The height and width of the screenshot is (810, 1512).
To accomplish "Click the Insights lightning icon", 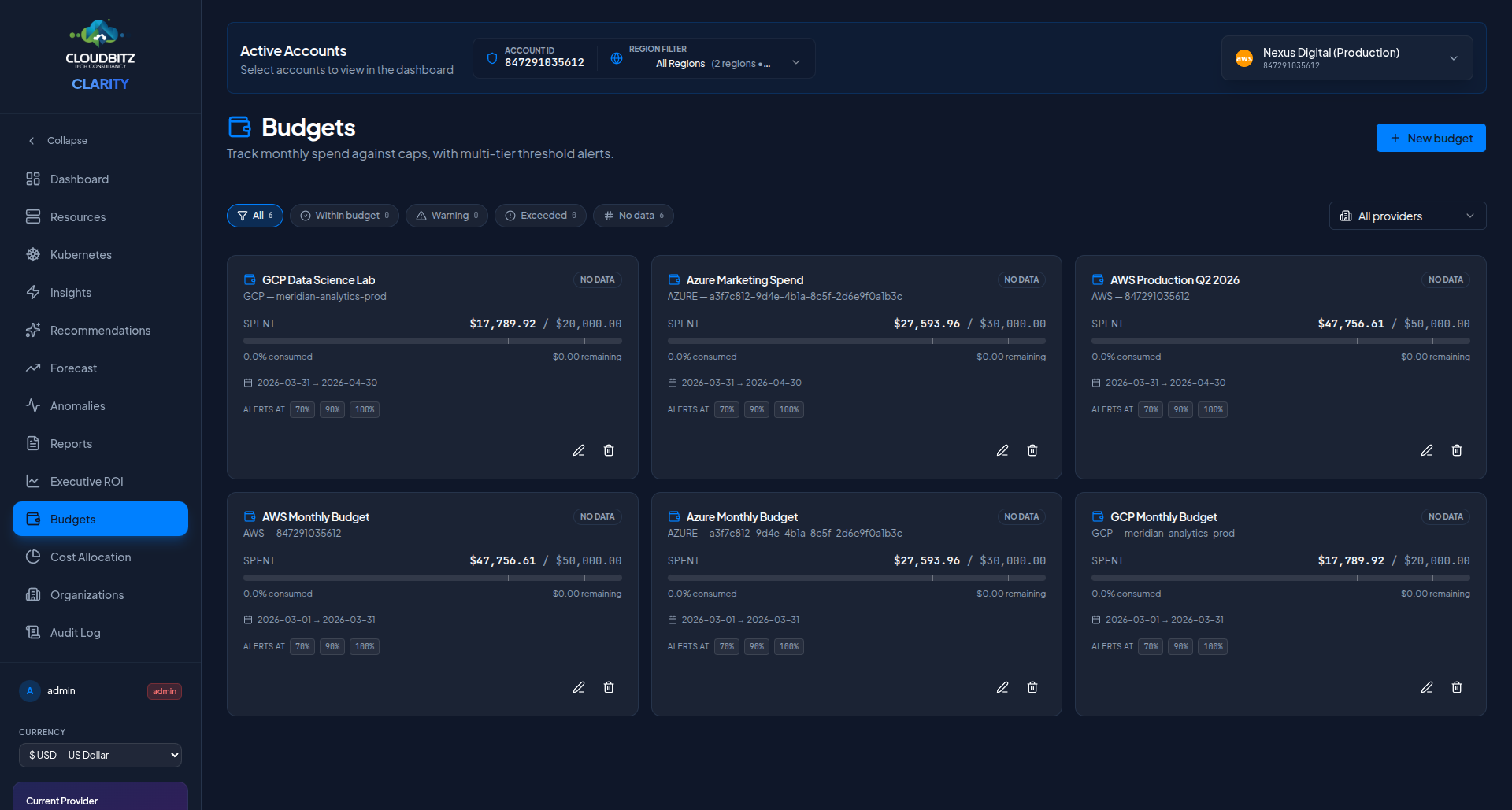I will click(33, 292).
